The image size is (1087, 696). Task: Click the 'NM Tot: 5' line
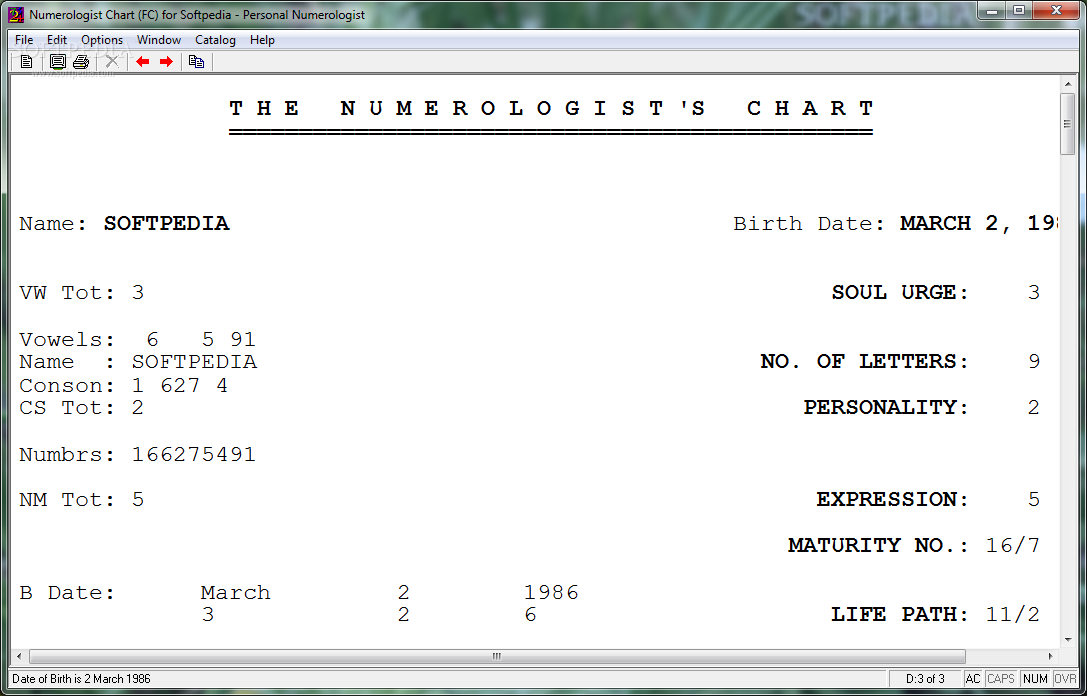(x=82, y=500)
